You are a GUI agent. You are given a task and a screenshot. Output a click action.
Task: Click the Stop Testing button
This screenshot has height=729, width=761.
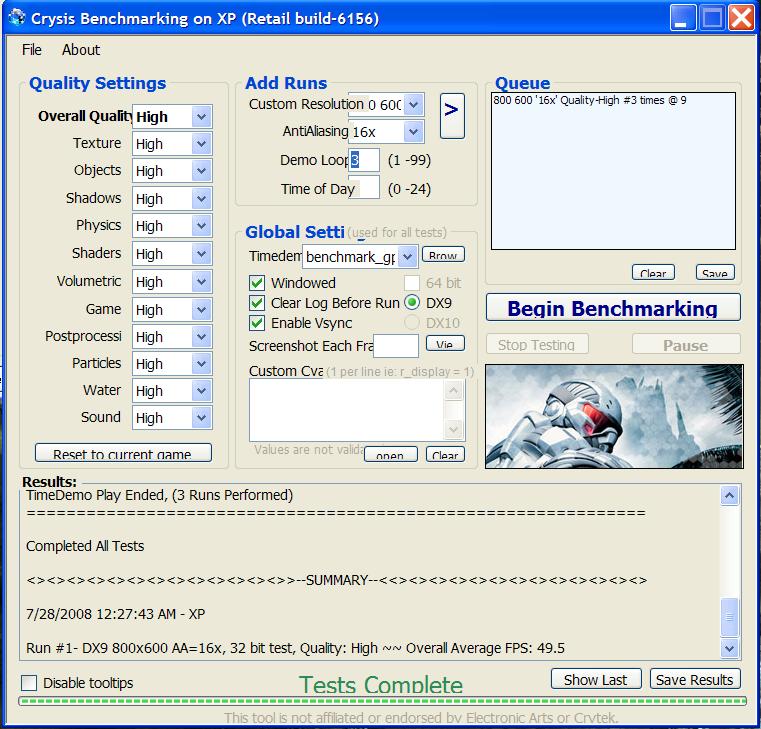click(537, 344)
